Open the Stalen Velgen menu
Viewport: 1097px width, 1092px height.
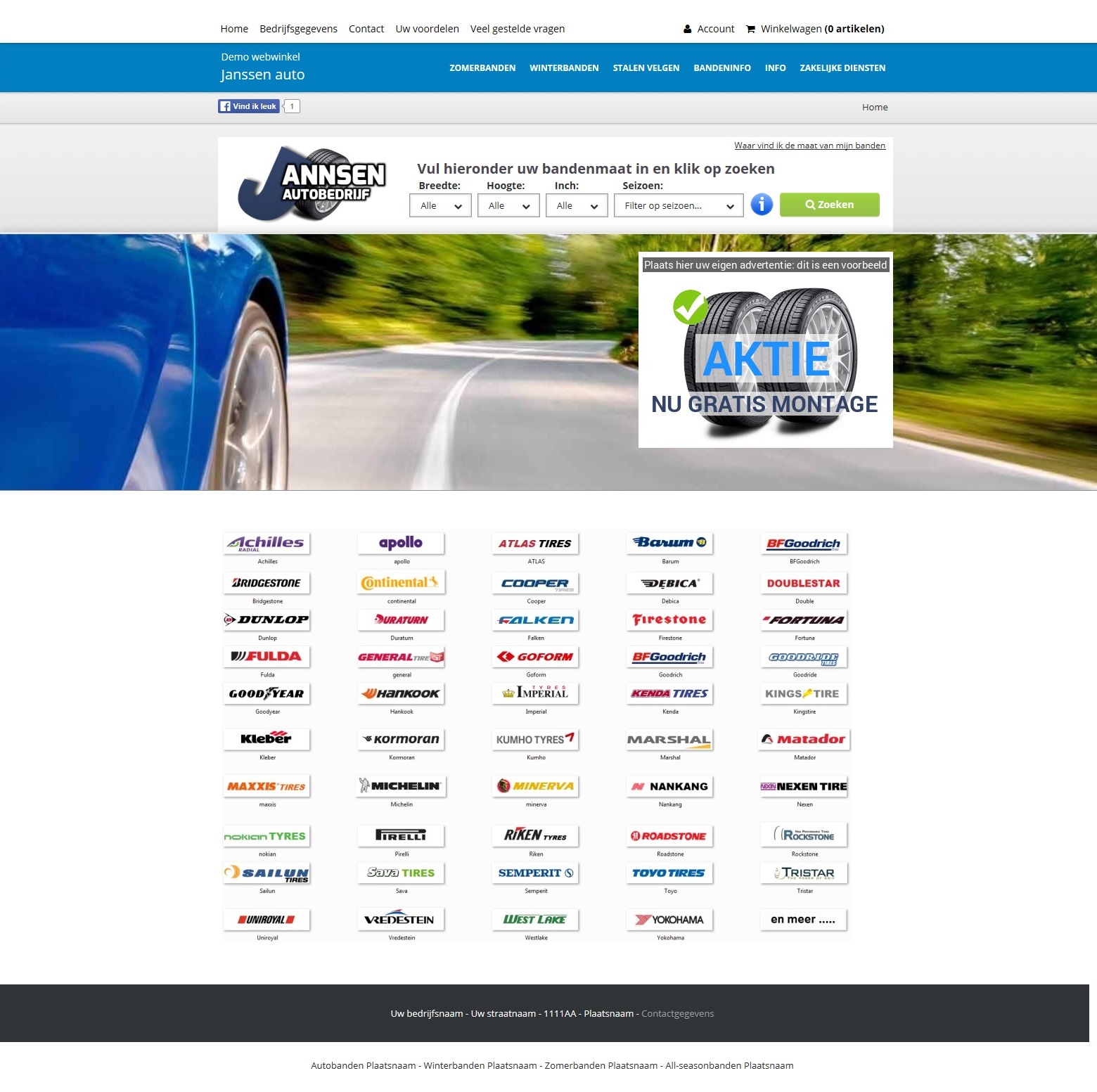[646, 68]
